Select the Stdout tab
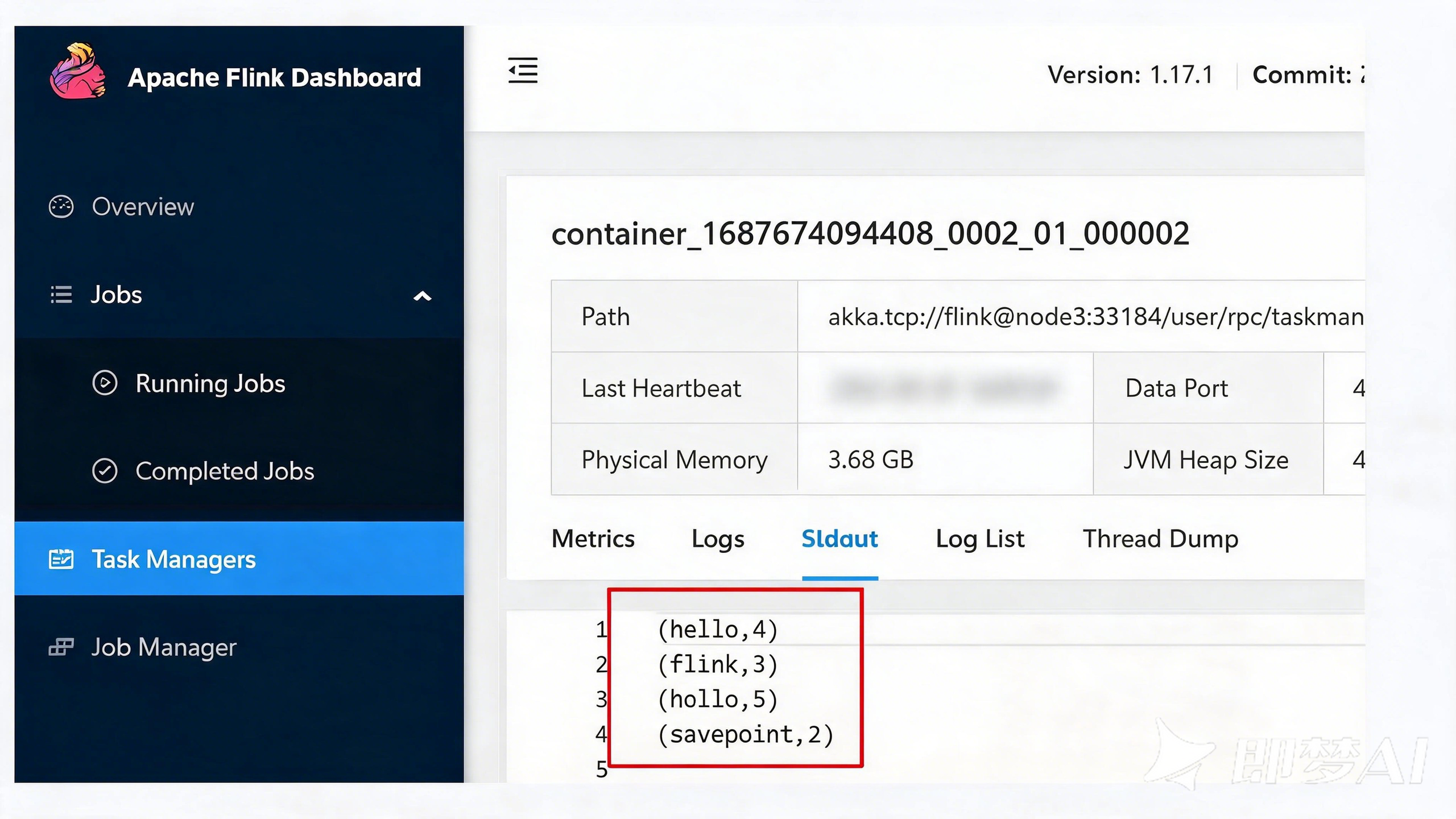The width and height of the screenshot is (1456, 819). pyautogui.click(x=840, y=539)
